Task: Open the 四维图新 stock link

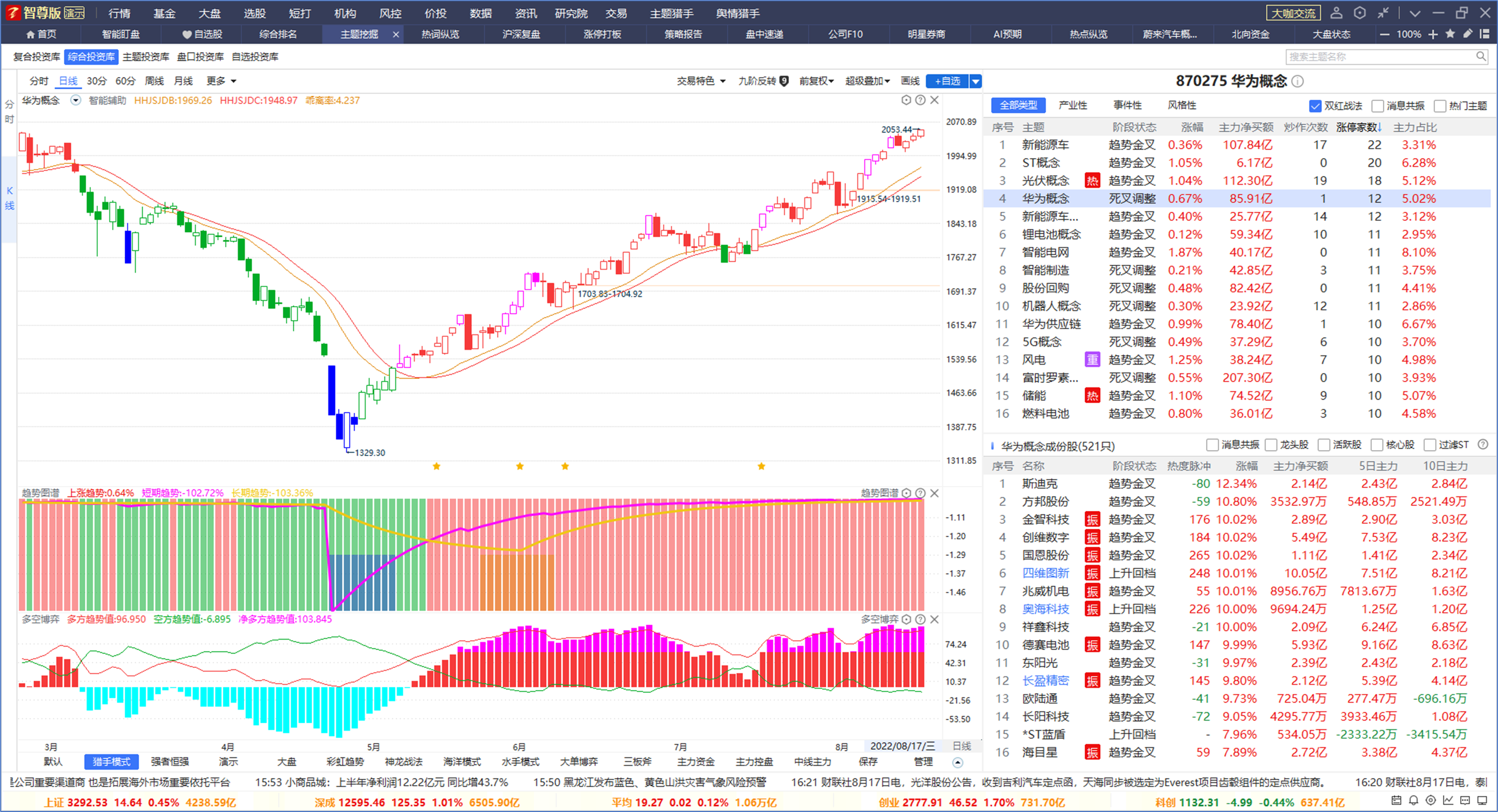Action: click(1046, 573)
